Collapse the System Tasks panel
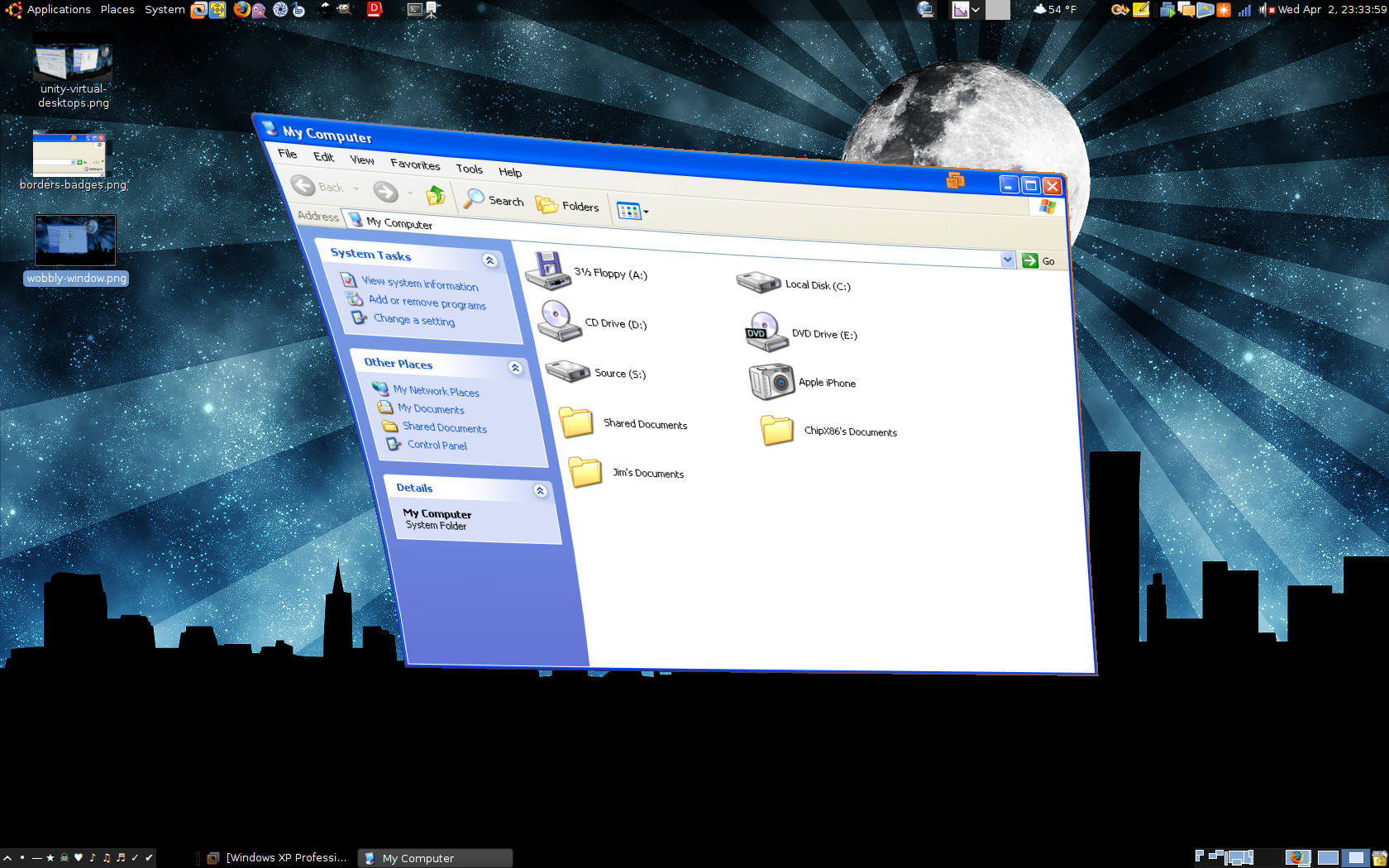This screenshot has height=868, width=1389. 489,260
